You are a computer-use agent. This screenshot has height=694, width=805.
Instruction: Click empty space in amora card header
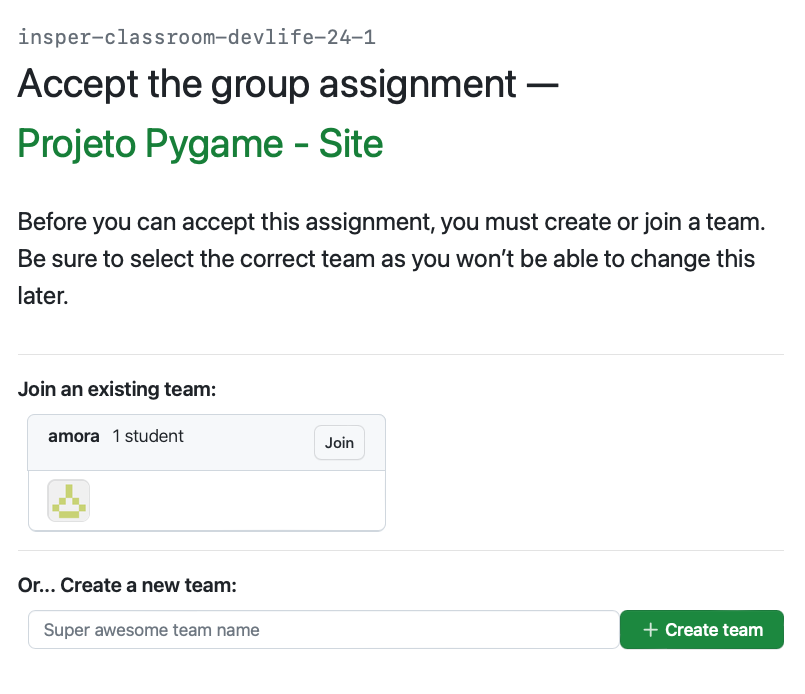[250, 443]
